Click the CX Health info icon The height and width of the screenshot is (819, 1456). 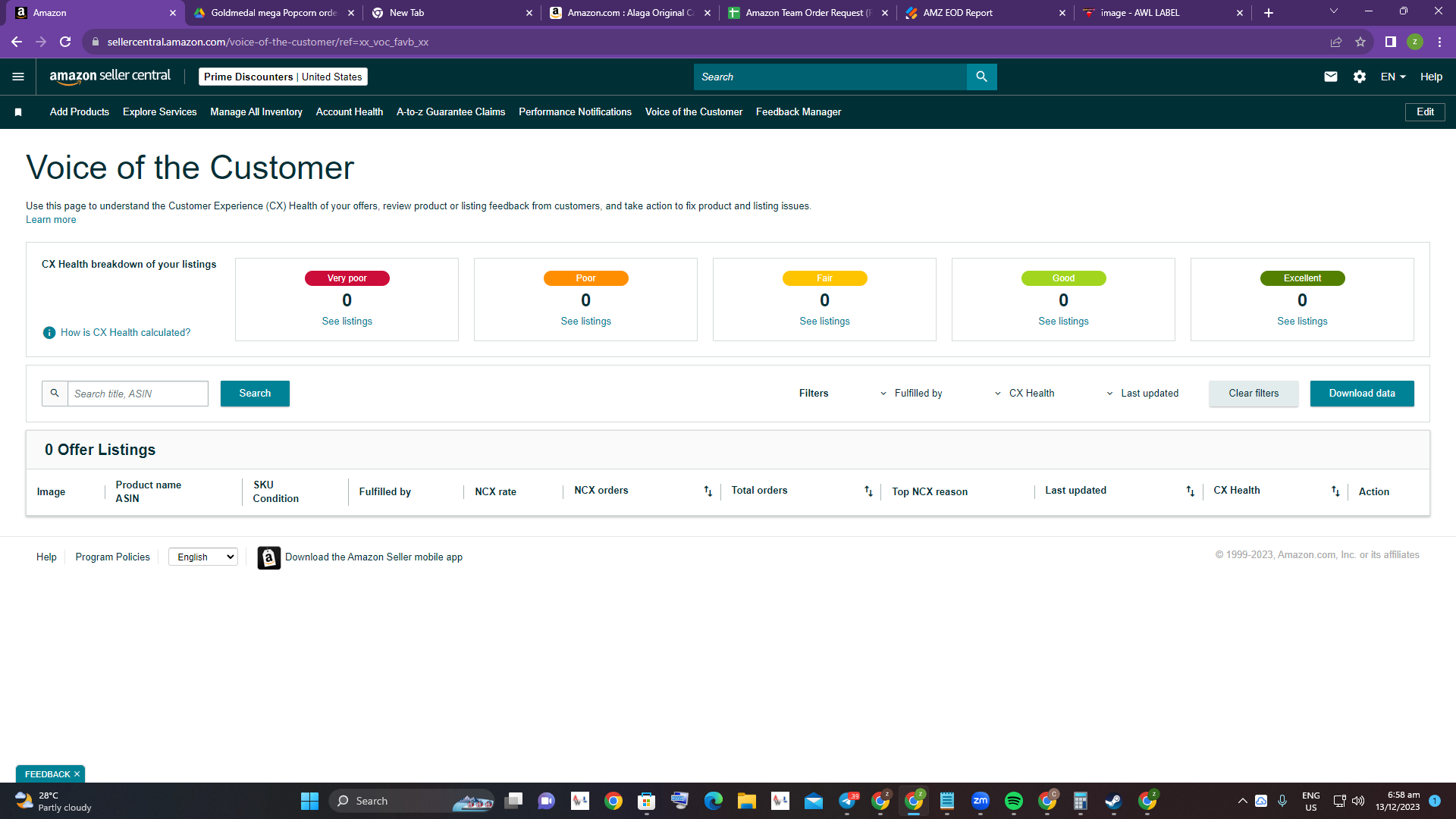click(49, 333)
